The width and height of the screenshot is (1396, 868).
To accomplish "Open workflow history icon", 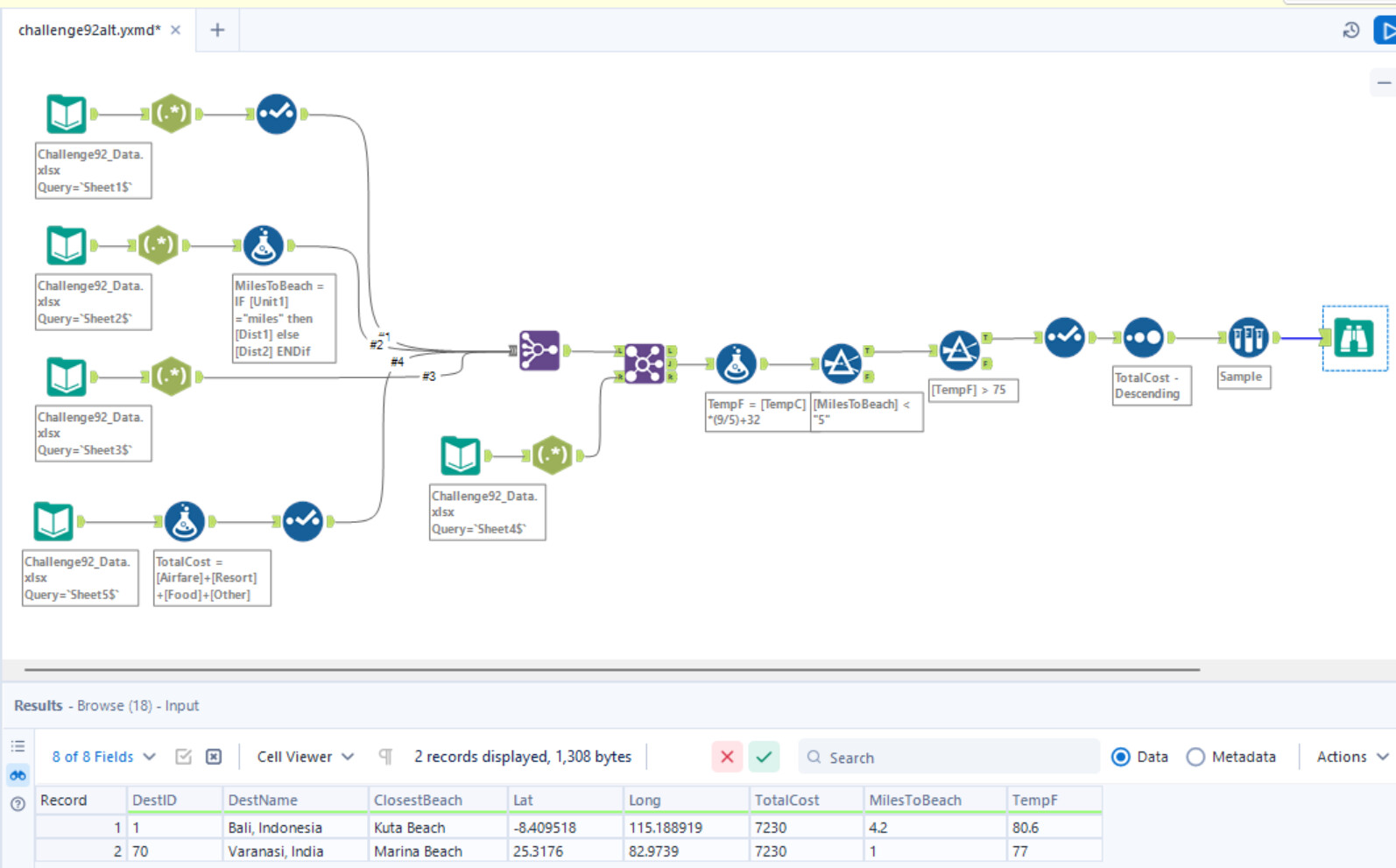I will pyautogui.click(x=1350, y=31).
